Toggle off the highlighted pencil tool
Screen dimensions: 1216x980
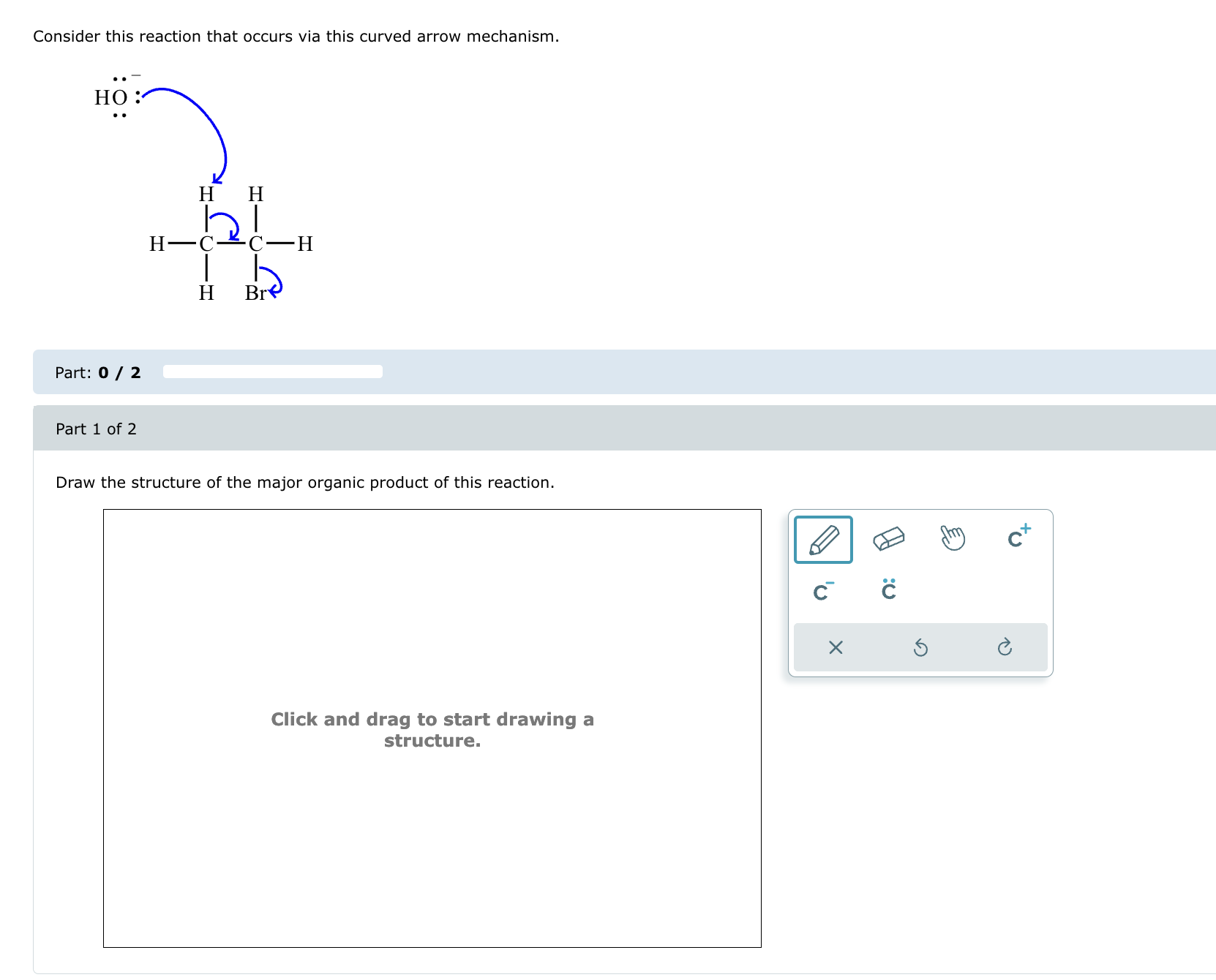click(822, 539)
